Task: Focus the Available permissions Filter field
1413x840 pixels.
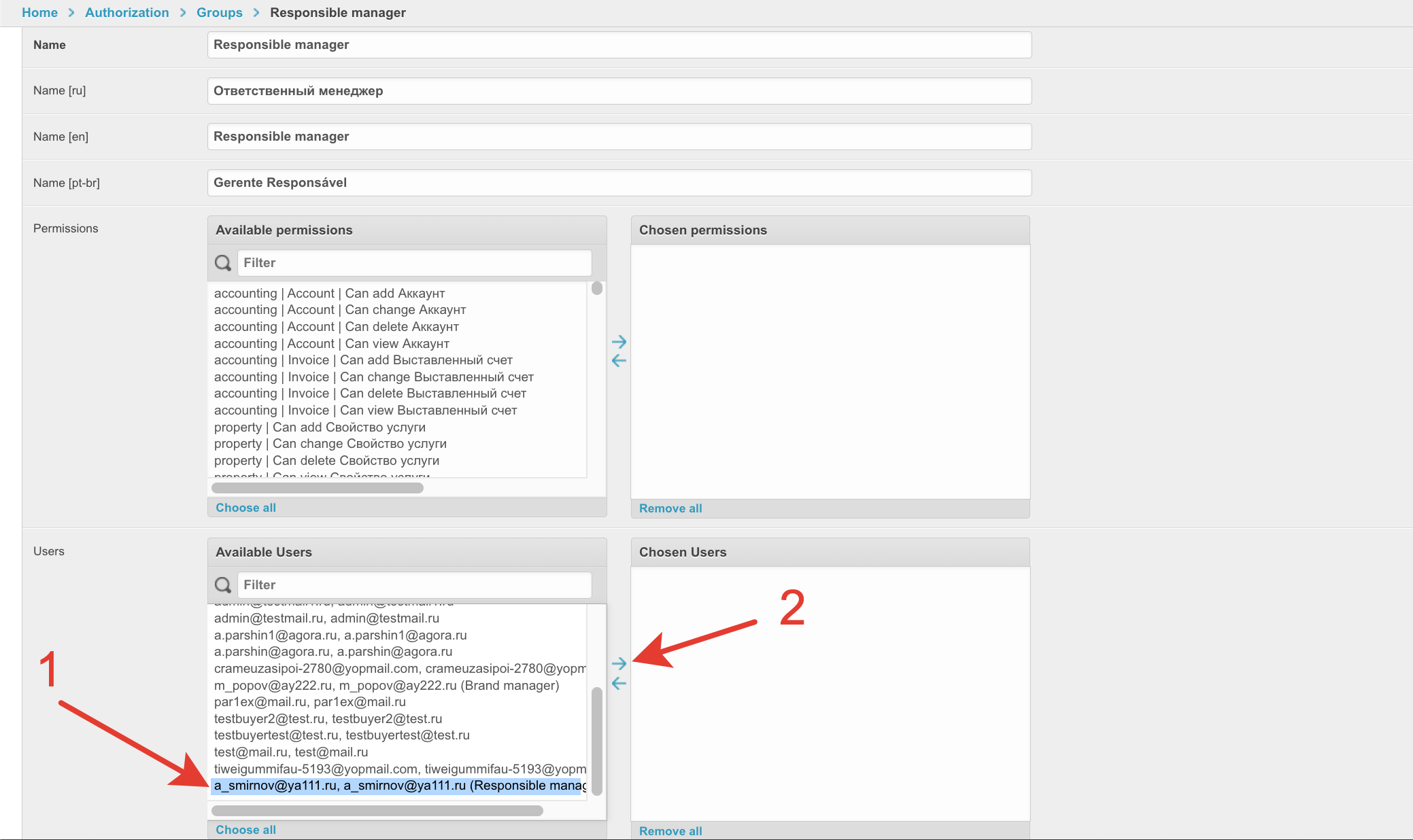Action: [x=414, y=263]
